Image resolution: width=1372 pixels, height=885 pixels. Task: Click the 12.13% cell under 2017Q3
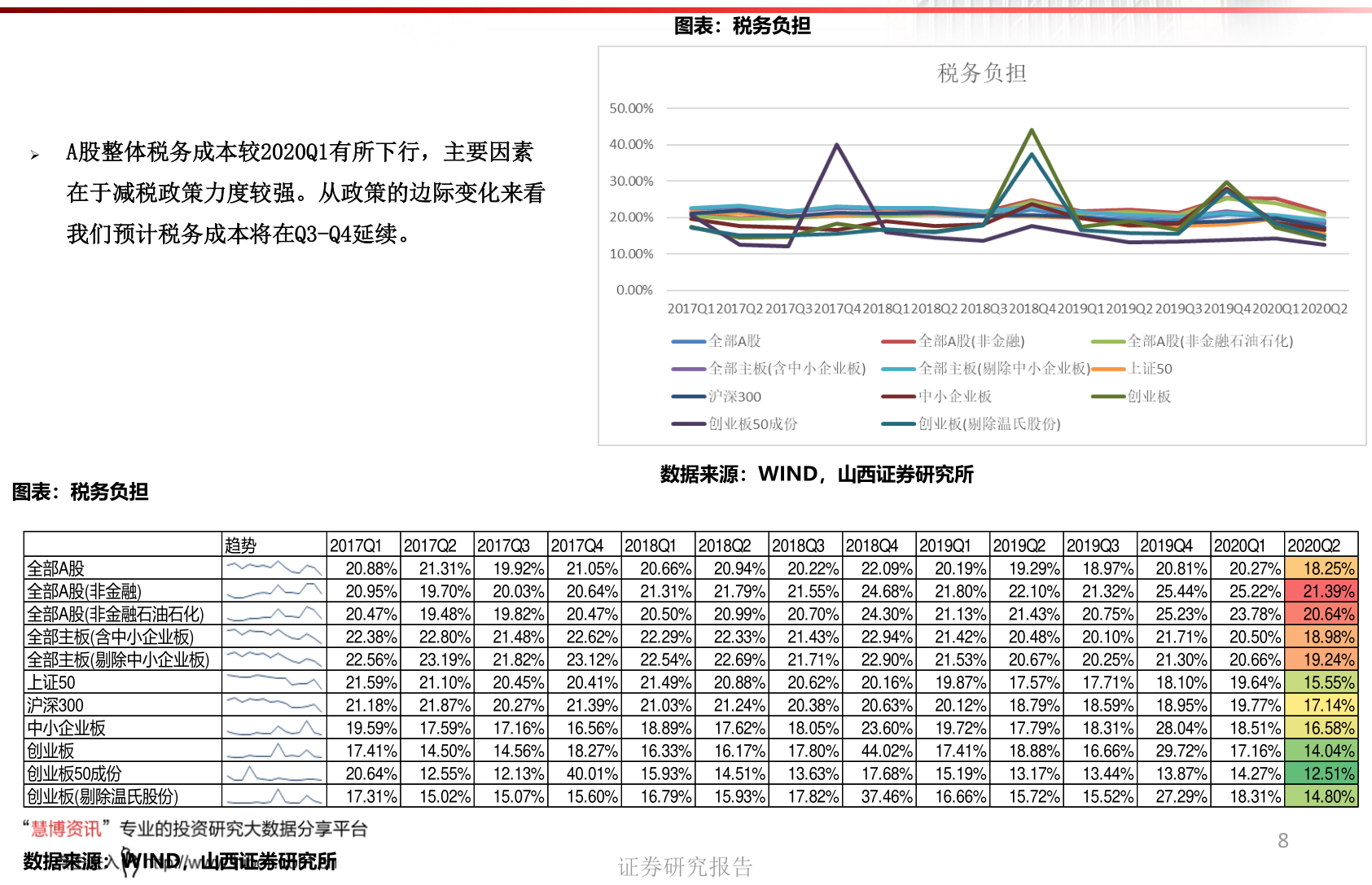pos(511,773)
